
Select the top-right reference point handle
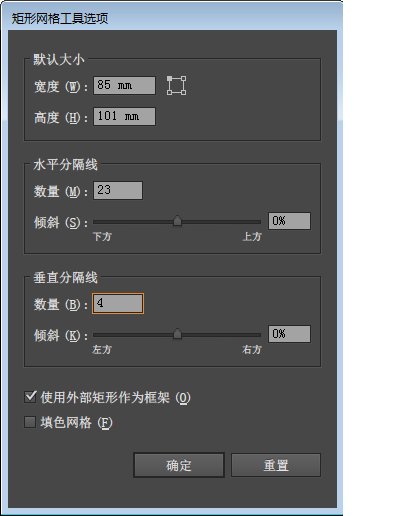coord(184,78)
